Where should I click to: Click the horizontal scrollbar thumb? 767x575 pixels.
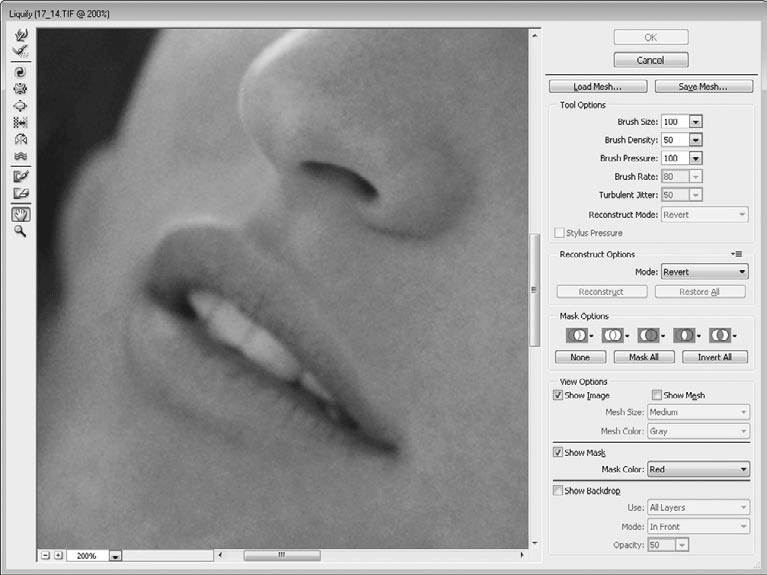(x=282, y=555)
